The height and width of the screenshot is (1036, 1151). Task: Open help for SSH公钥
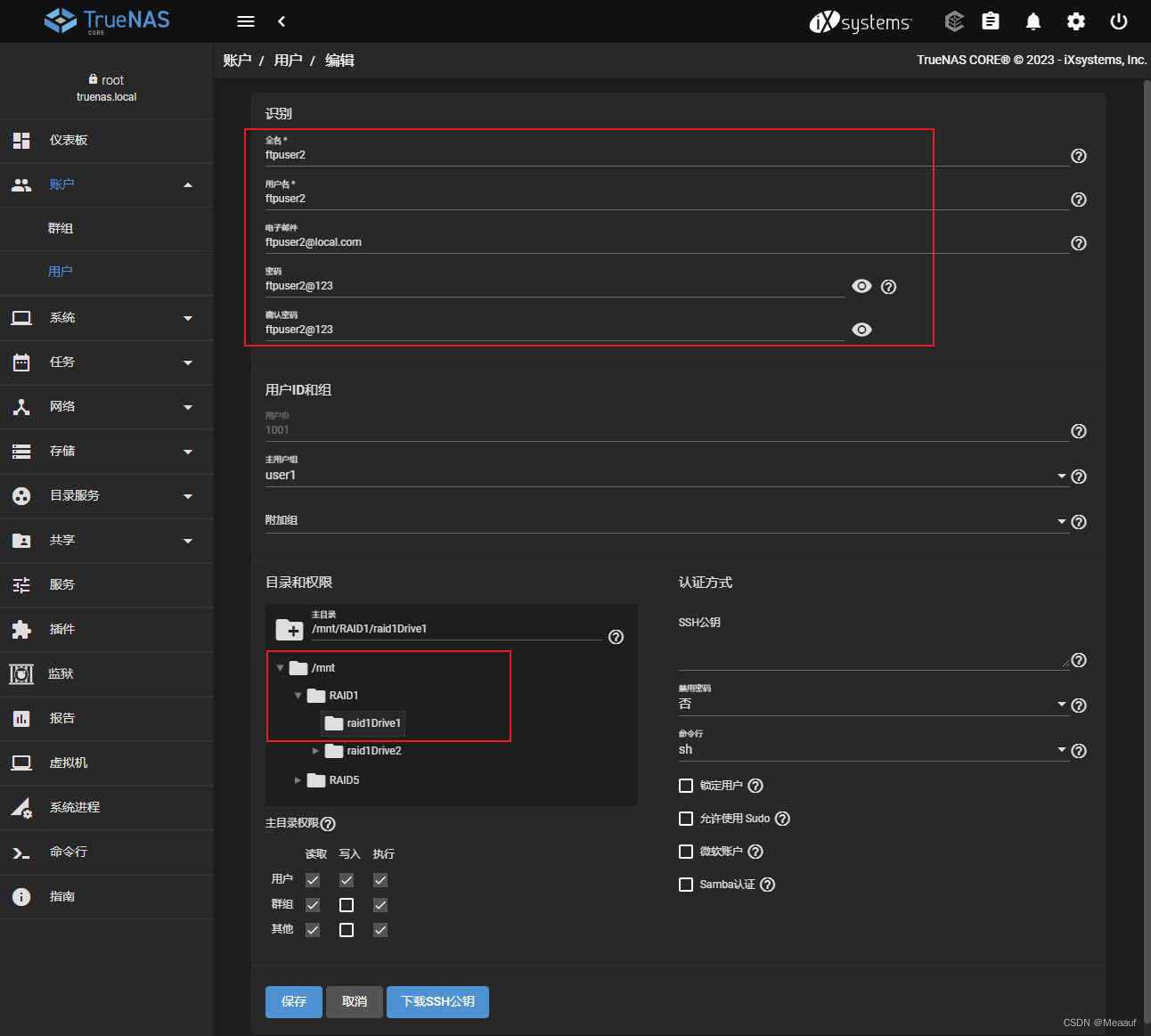point(1079,660)
